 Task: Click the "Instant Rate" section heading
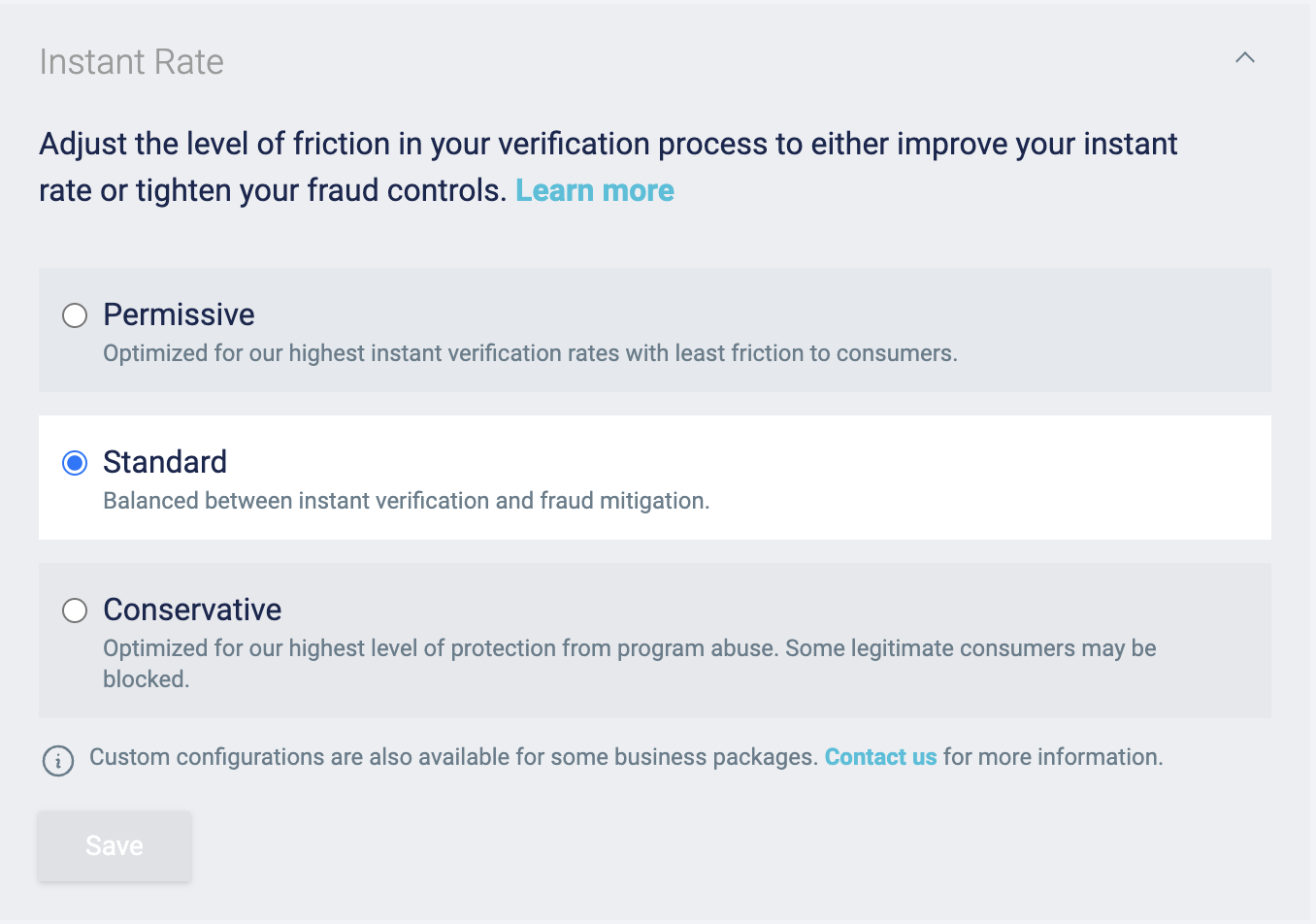131,62
